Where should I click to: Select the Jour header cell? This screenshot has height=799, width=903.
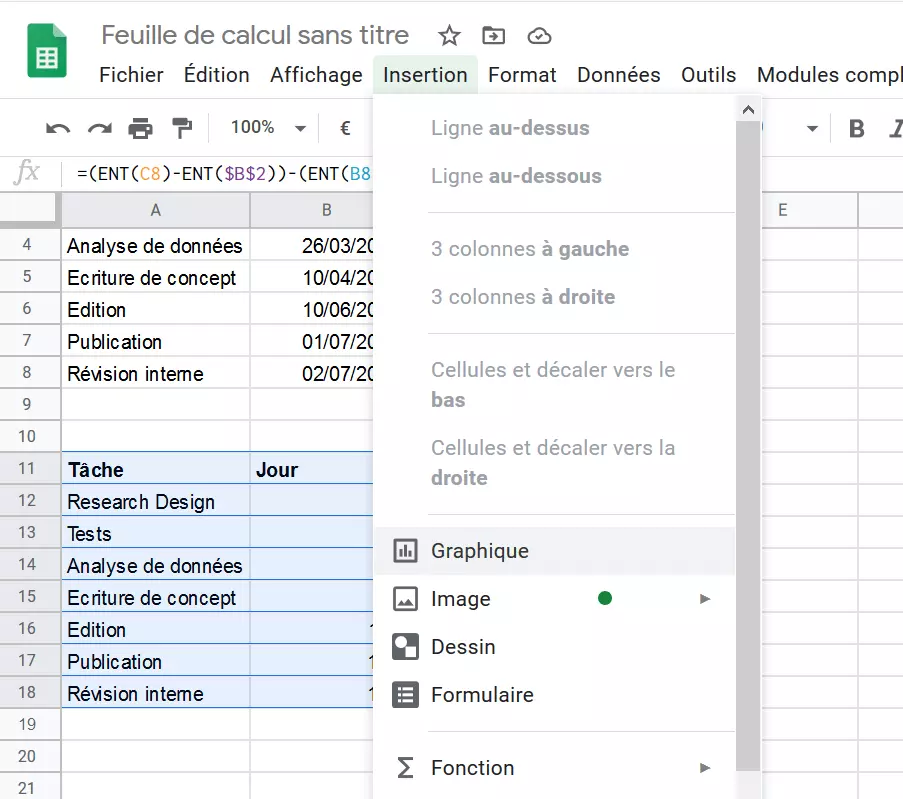point(312,469)
